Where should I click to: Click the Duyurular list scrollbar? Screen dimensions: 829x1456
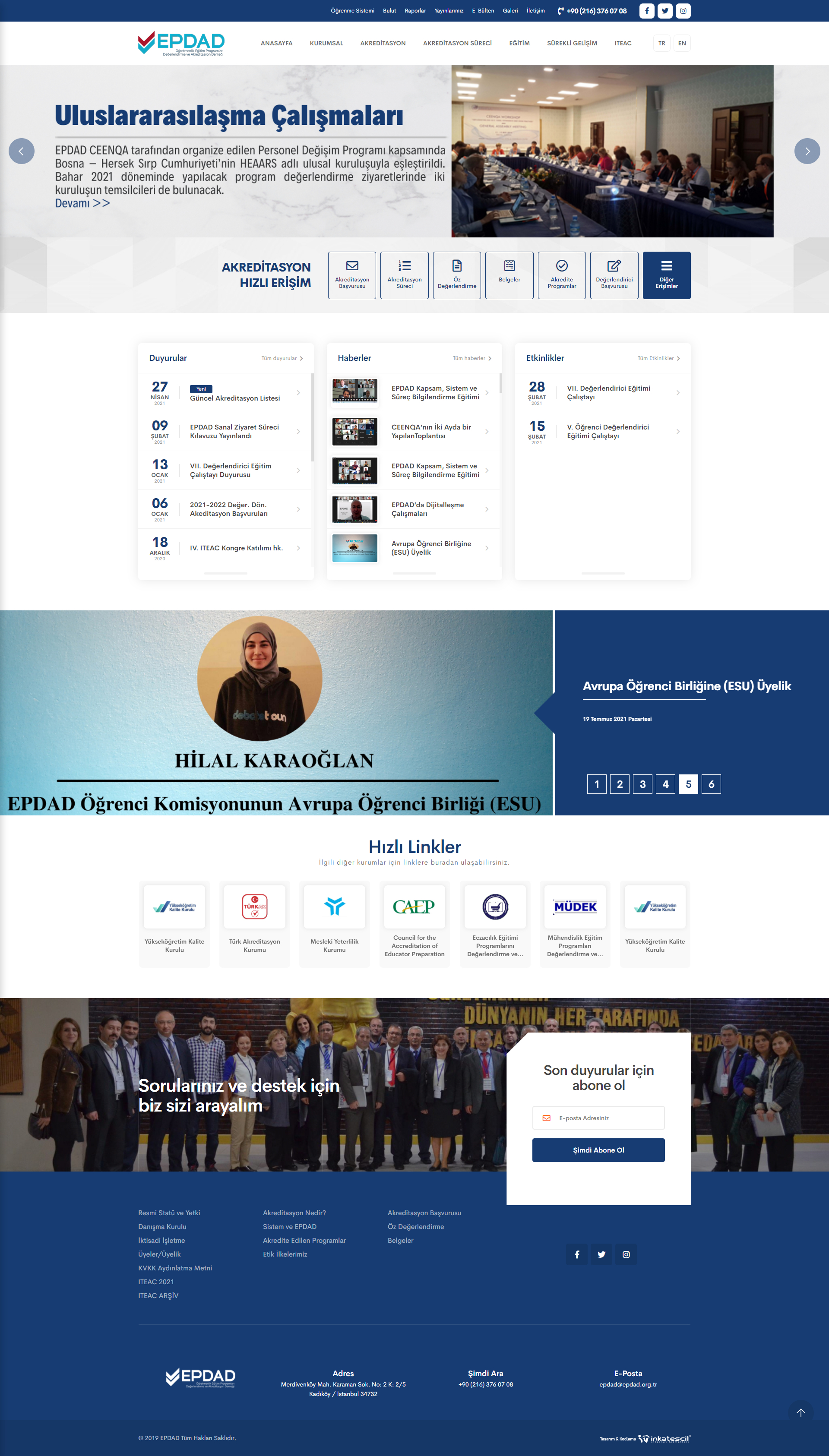pos(312,417)
